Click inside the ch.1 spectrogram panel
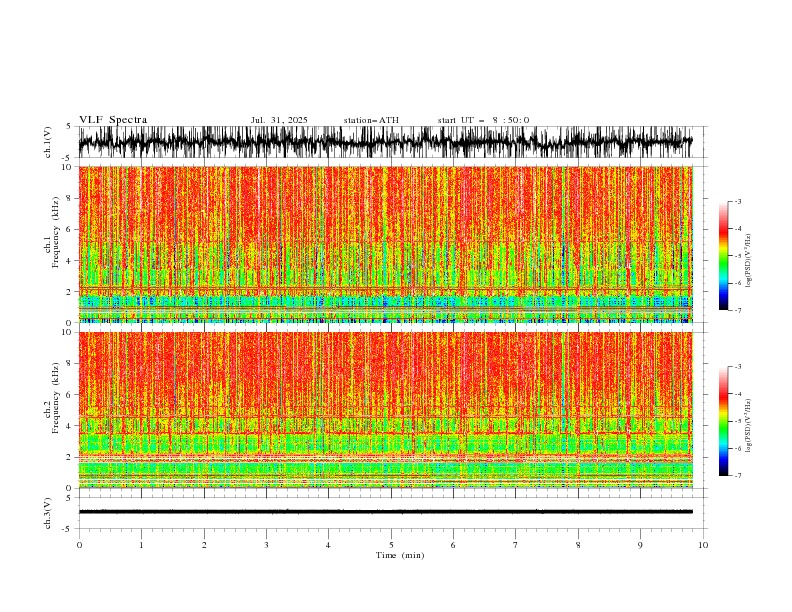The height and width of the screenshot is (612, 792). coord(385,244)
